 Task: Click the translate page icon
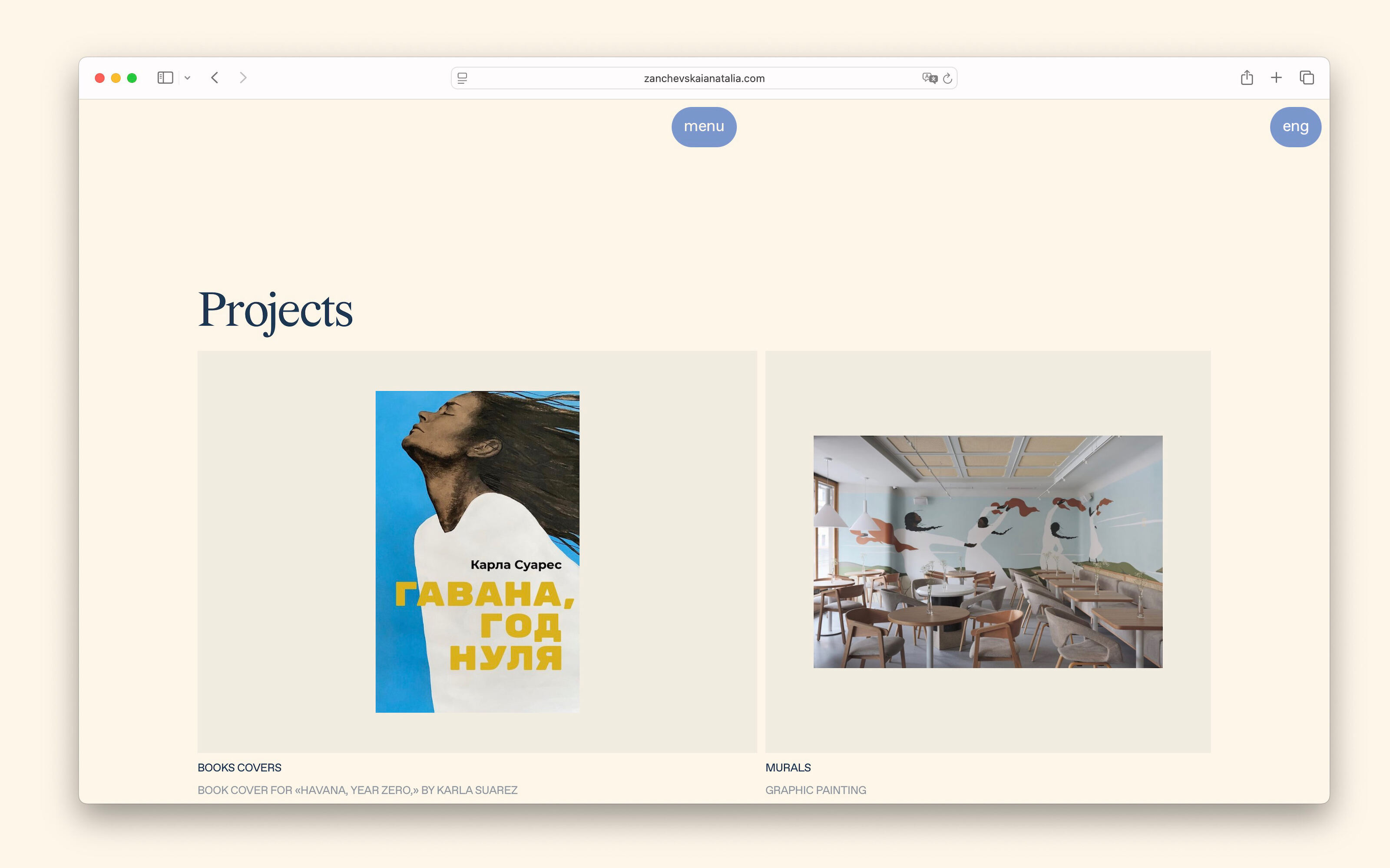tap(929, 78)
